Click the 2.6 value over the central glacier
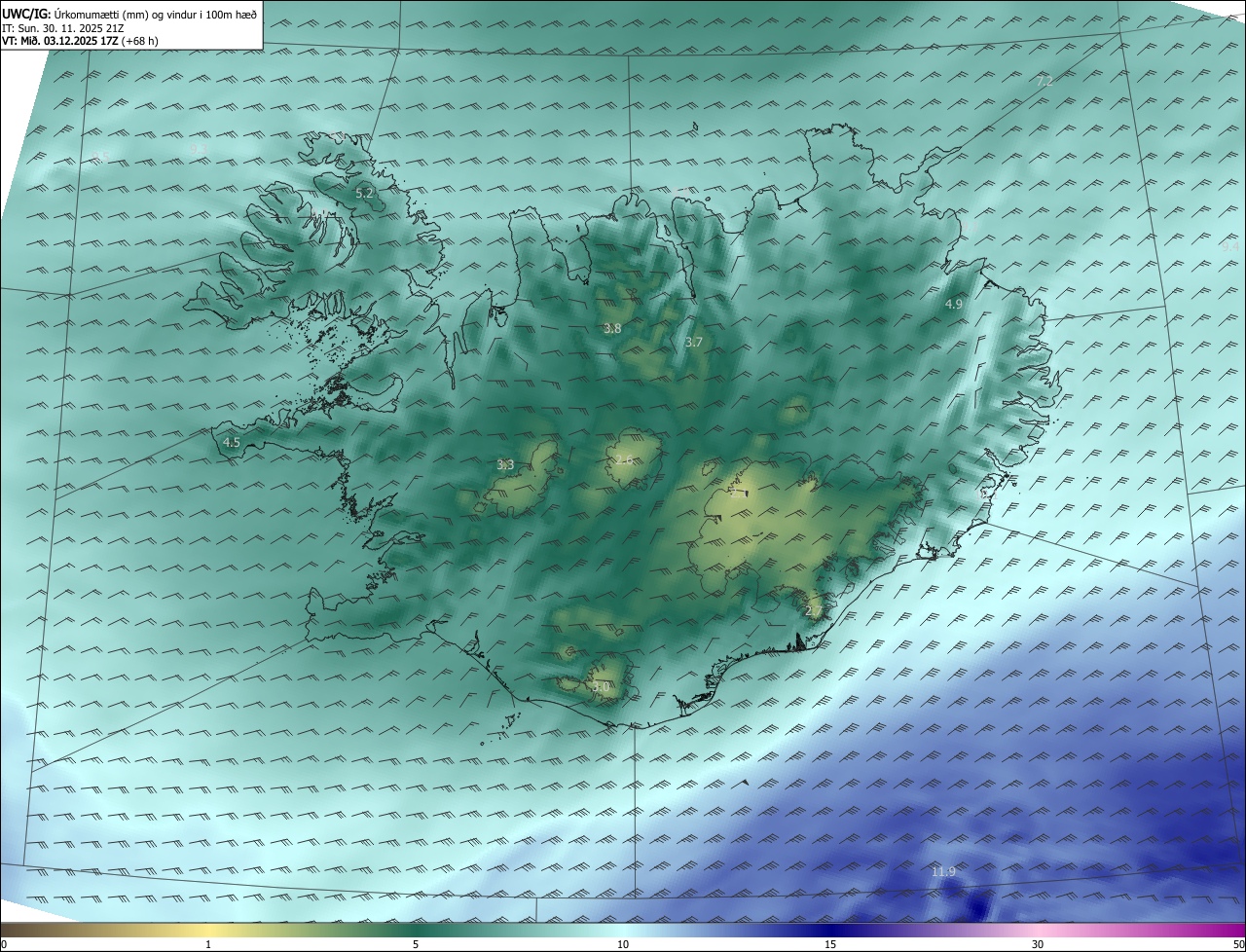This screenshot has width=1246, height=952. click(x=624, y=459)
